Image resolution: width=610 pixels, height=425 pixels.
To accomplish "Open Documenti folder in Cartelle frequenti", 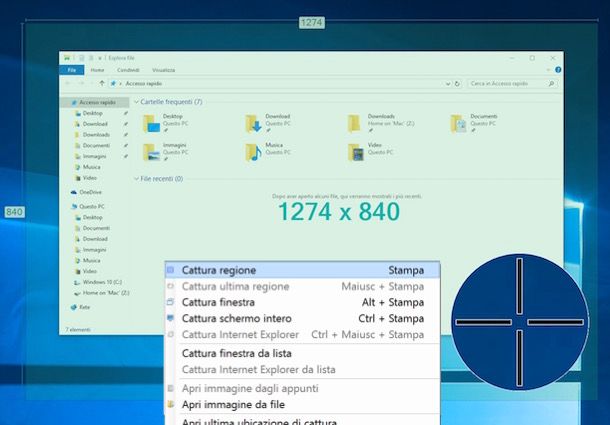I will (458, 123).
